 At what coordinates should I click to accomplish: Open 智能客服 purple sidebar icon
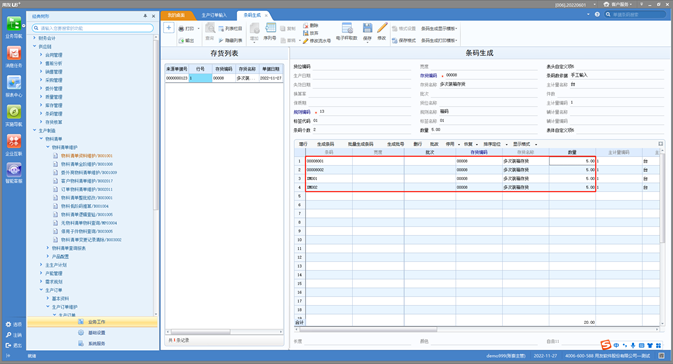[14, 170]
